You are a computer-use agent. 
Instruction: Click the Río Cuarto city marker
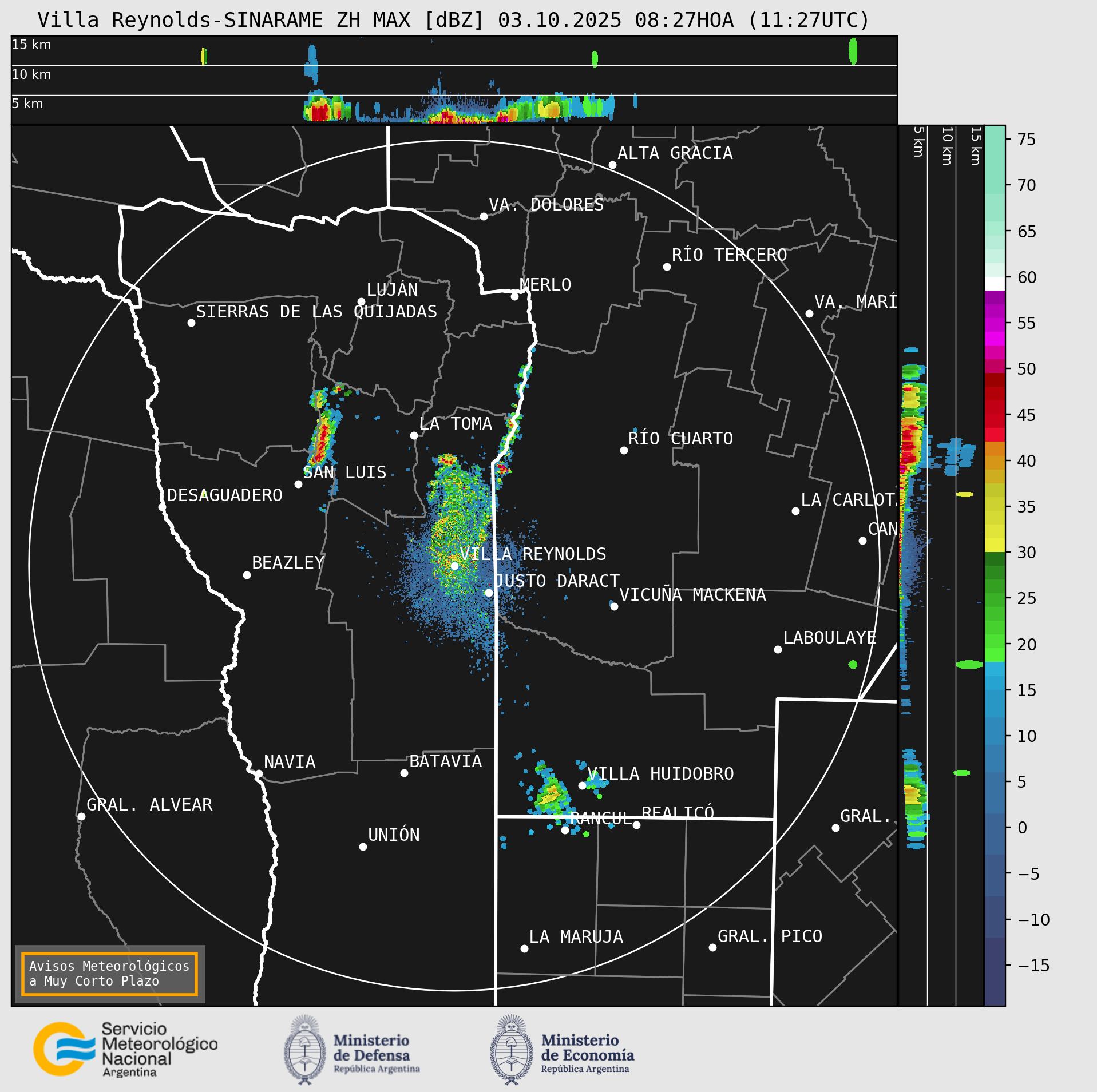624,450
